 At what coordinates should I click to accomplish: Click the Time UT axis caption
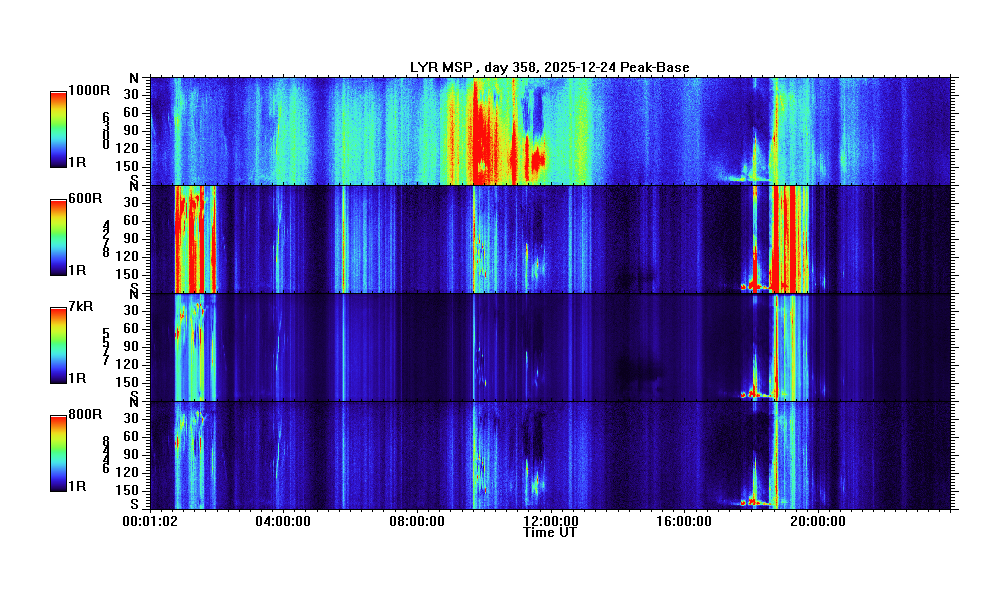[x=550, y=533]
